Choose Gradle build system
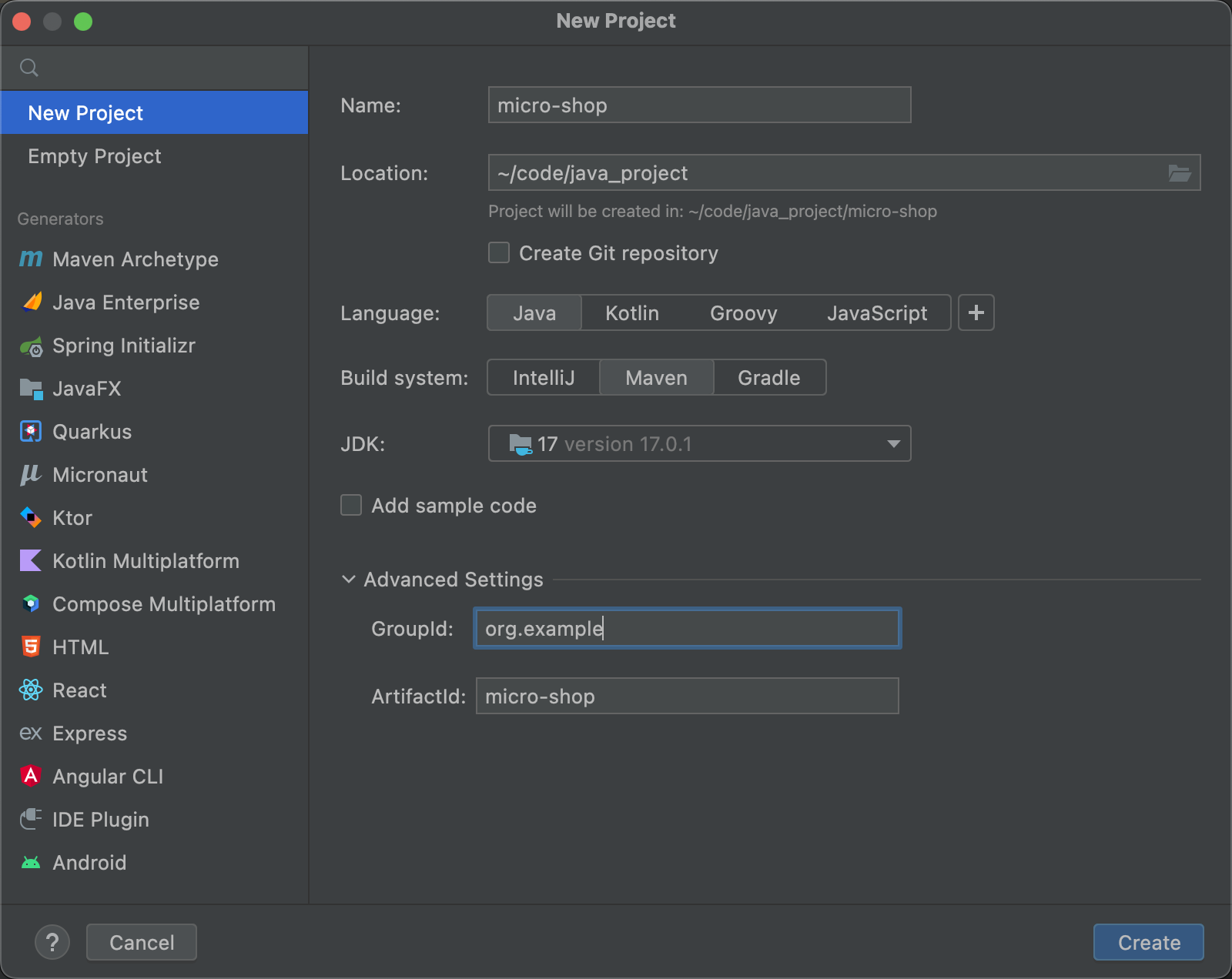Screen dimensions: 1232x979 tap(769, 378)
